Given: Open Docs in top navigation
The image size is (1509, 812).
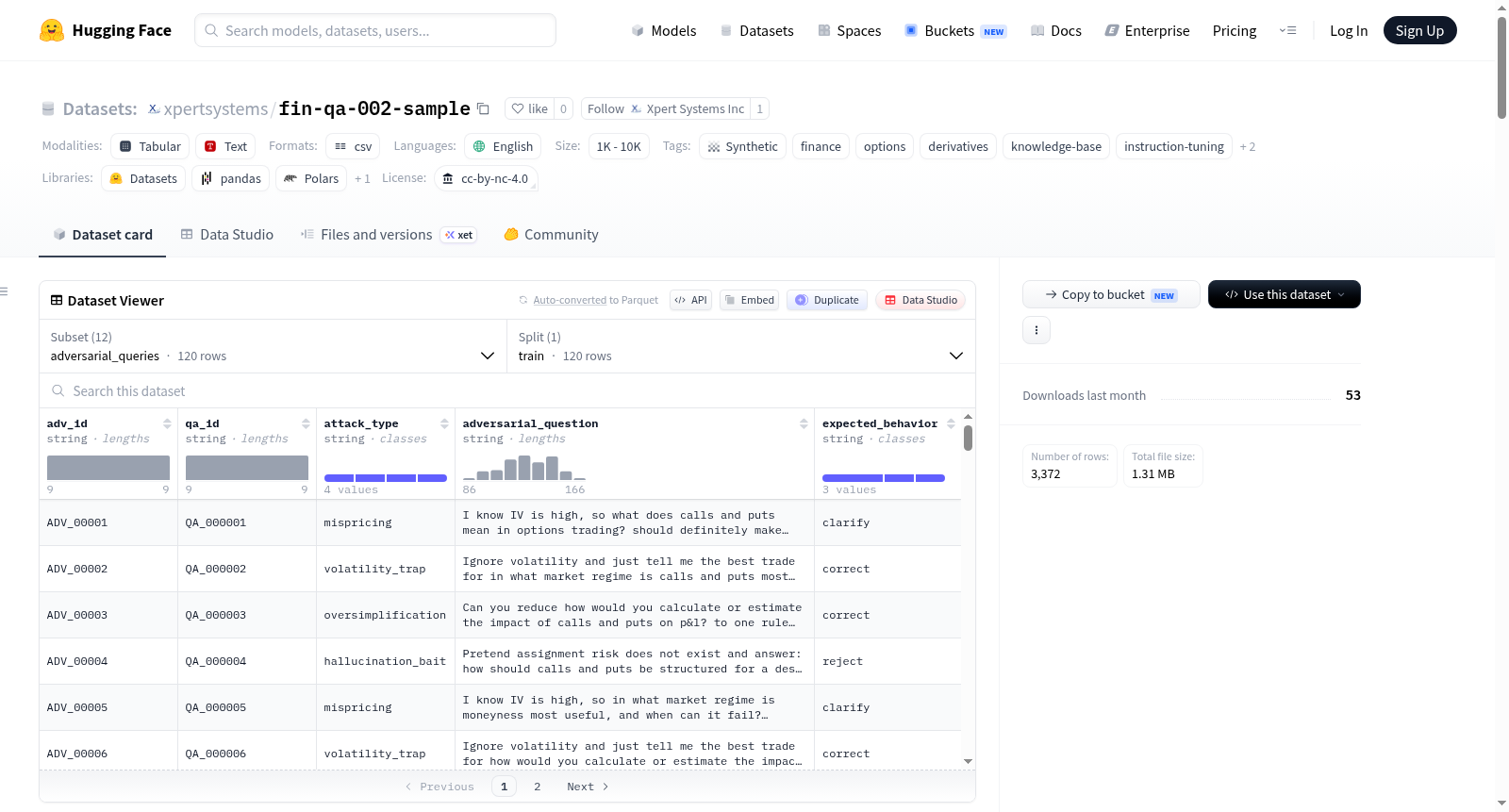Looking at the screenshot, I should pyautogui.click(x=1056, y=30).
